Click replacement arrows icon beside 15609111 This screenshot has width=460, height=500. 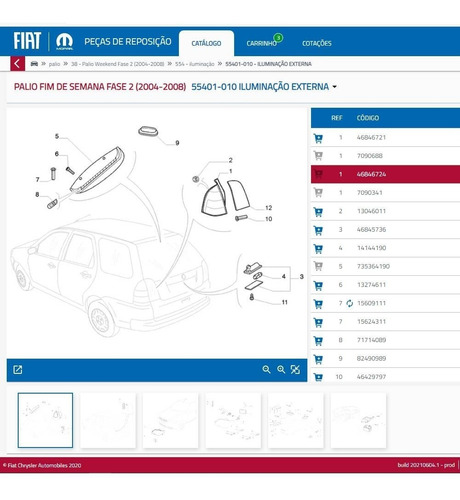click(x=349, y=303)
